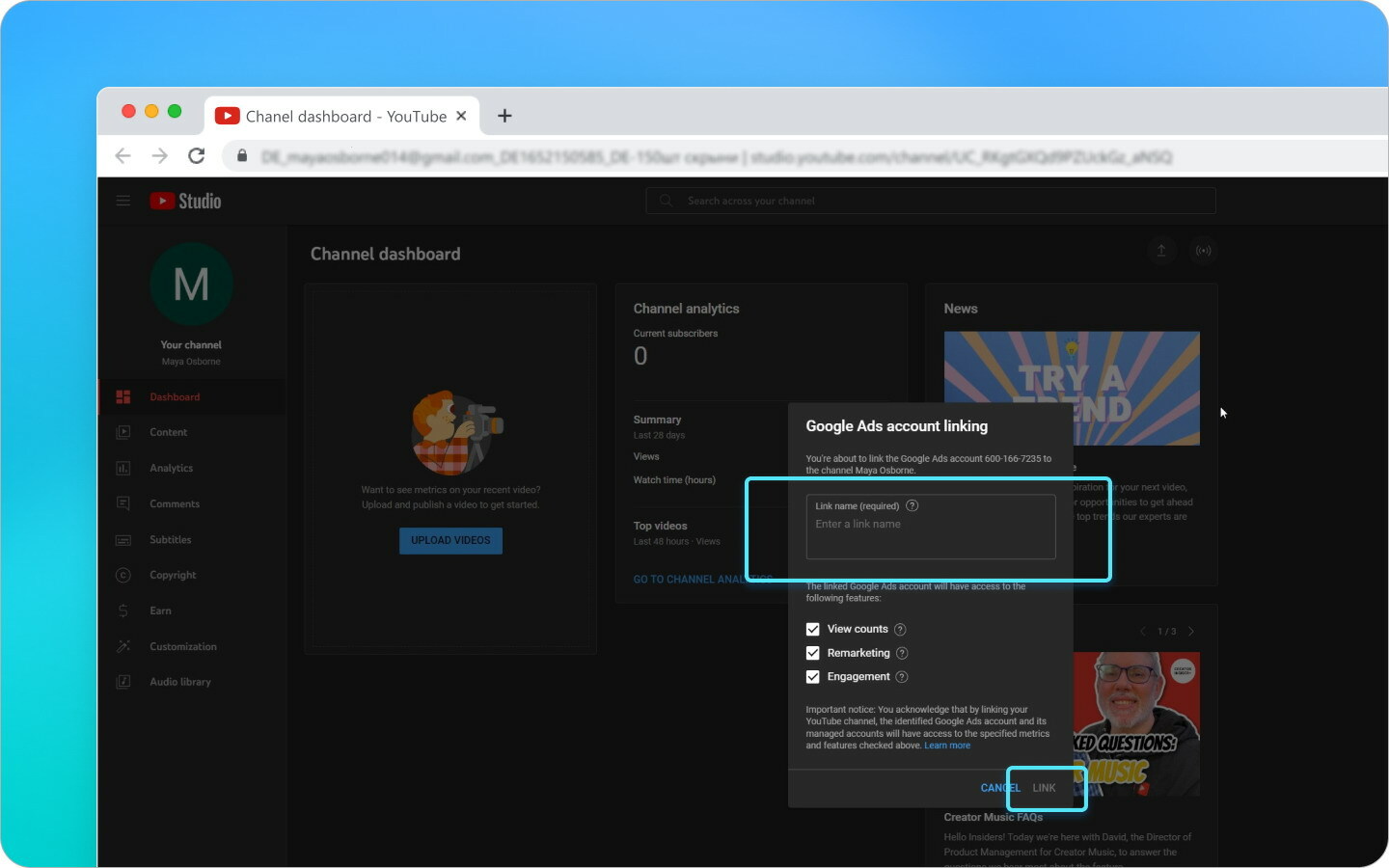This screenshot has width=1389, height=868.
Task: Click the Earn label in sidebar
Action: coord(160,610)
